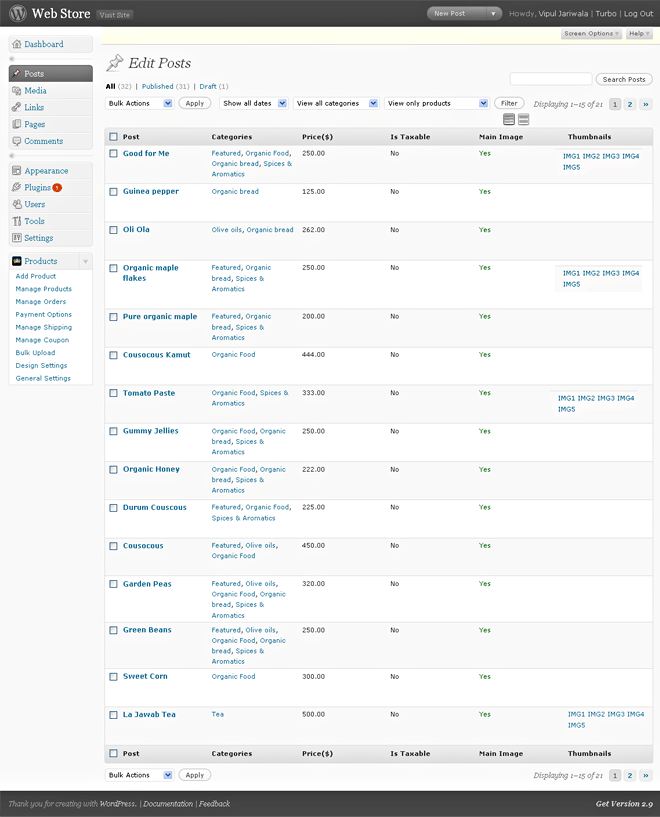Open Payment Options submenu item

pos(44,315)
